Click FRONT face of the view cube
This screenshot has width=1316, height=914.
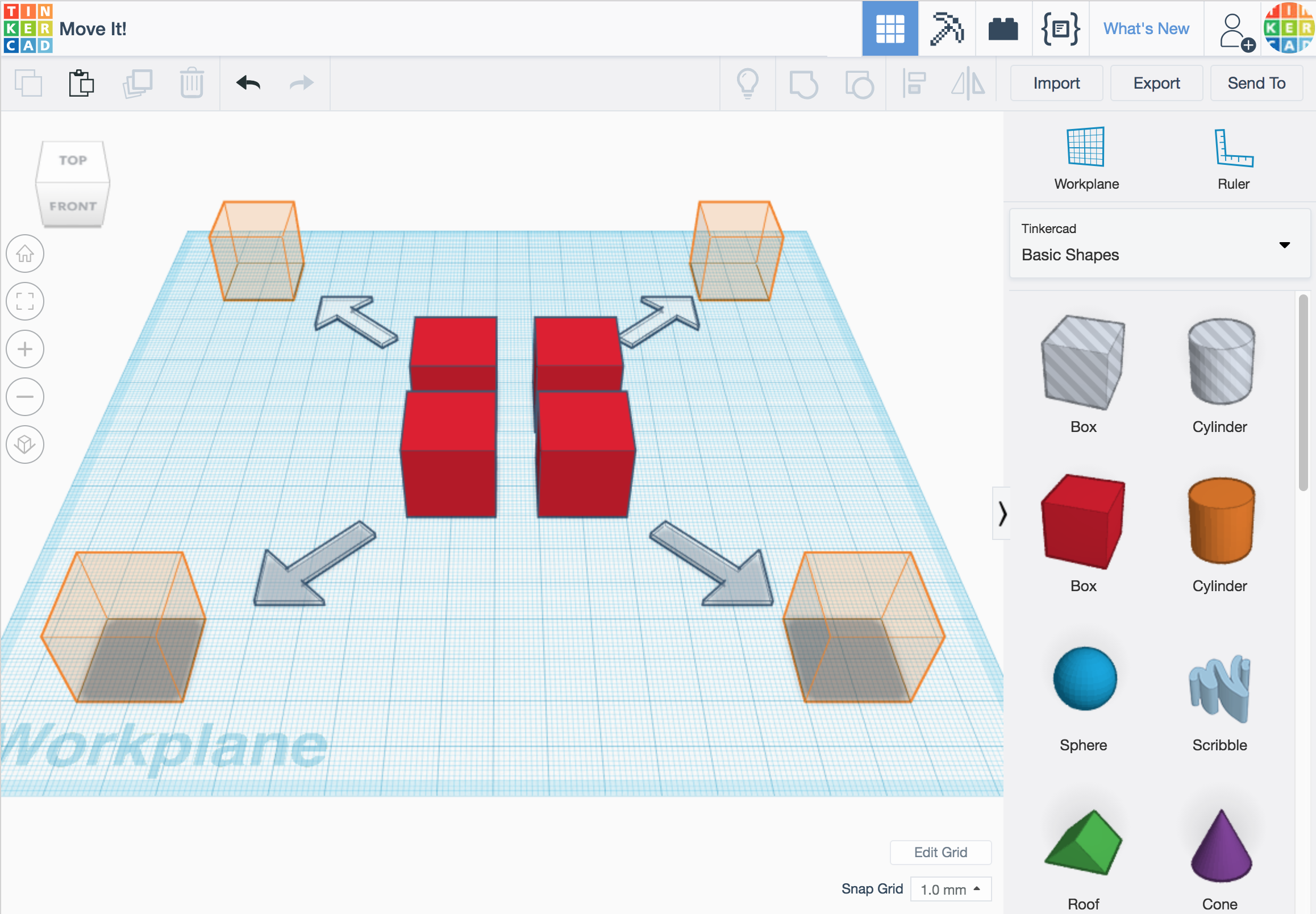tap(73, 205)
